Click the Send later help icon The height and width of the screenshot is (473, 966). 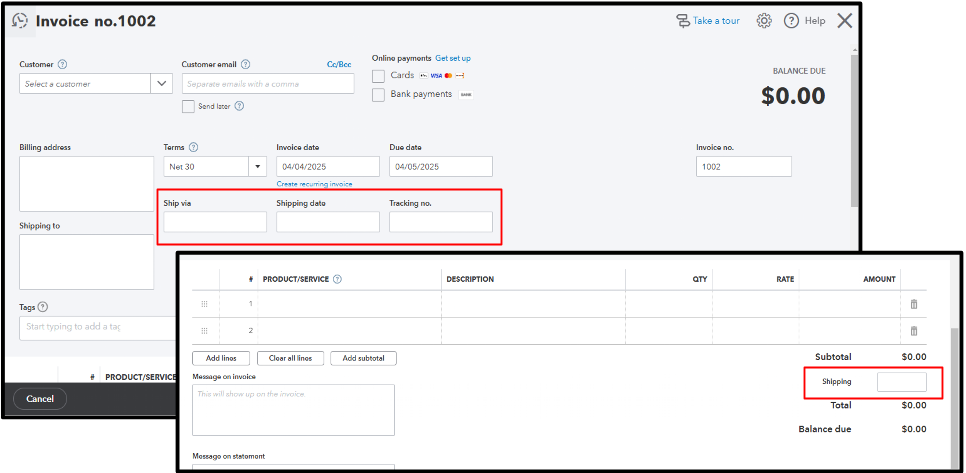240,106
